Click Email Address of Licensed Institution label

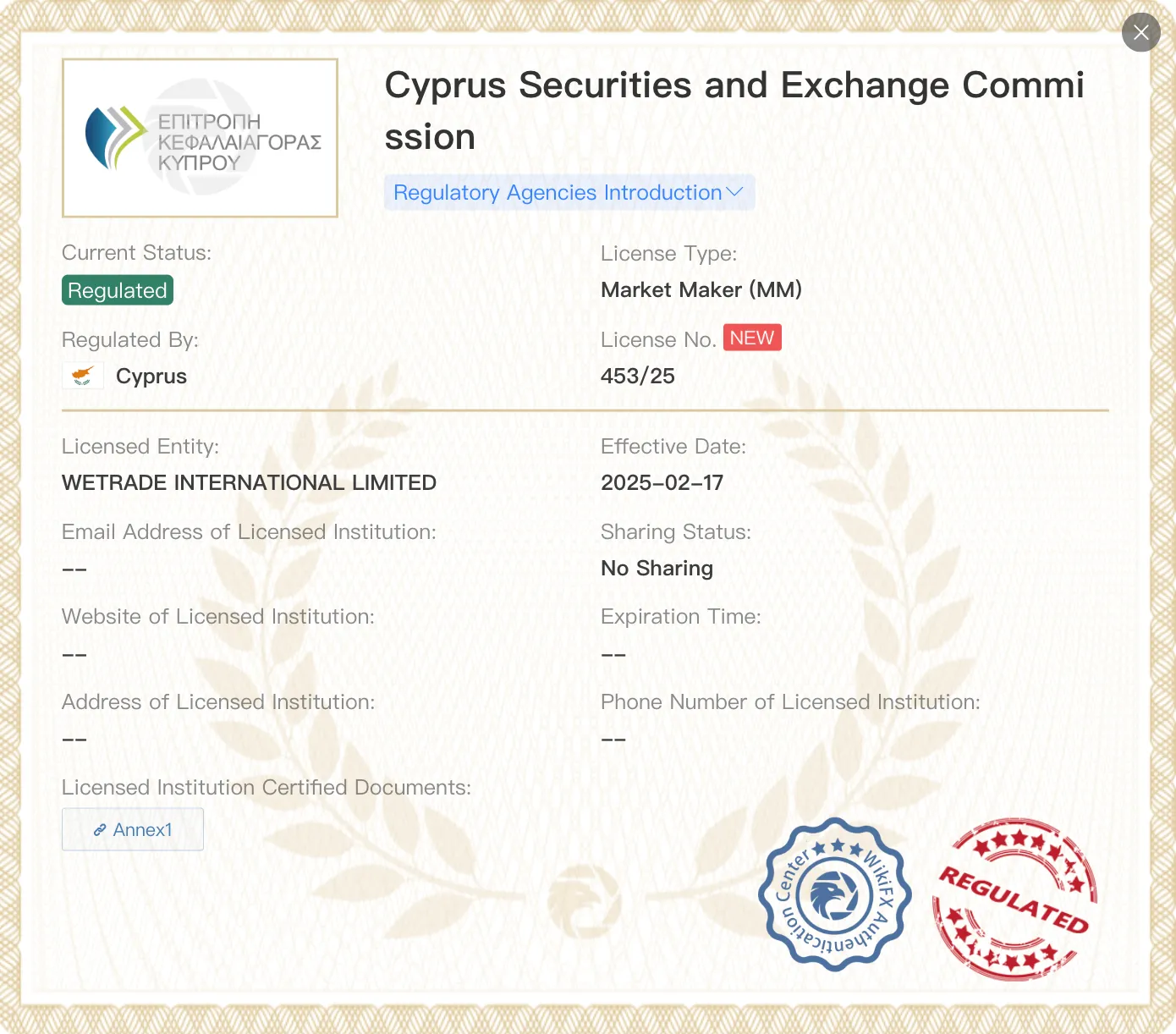249,531
